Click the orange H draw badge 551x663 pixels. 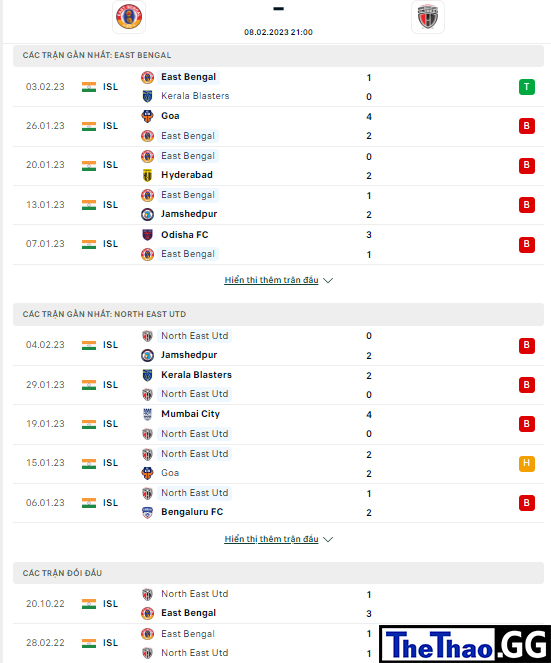coord(526,463)
